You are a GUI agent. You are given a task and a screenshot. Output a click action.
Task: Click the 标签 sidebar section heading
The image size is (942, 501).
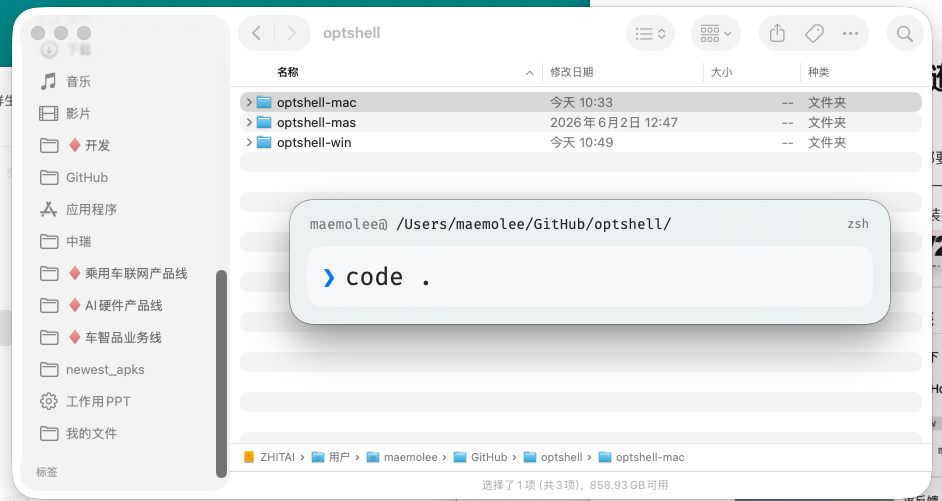click(x=46, y=472)
